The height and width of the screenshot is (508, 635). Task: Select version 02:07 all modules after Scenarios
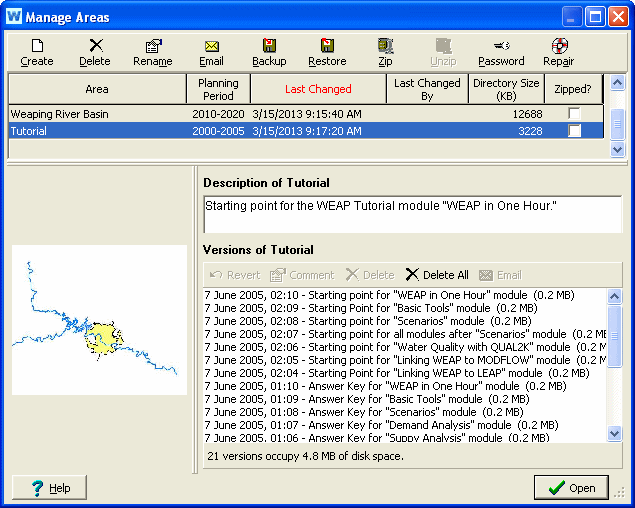pos(405,334)
